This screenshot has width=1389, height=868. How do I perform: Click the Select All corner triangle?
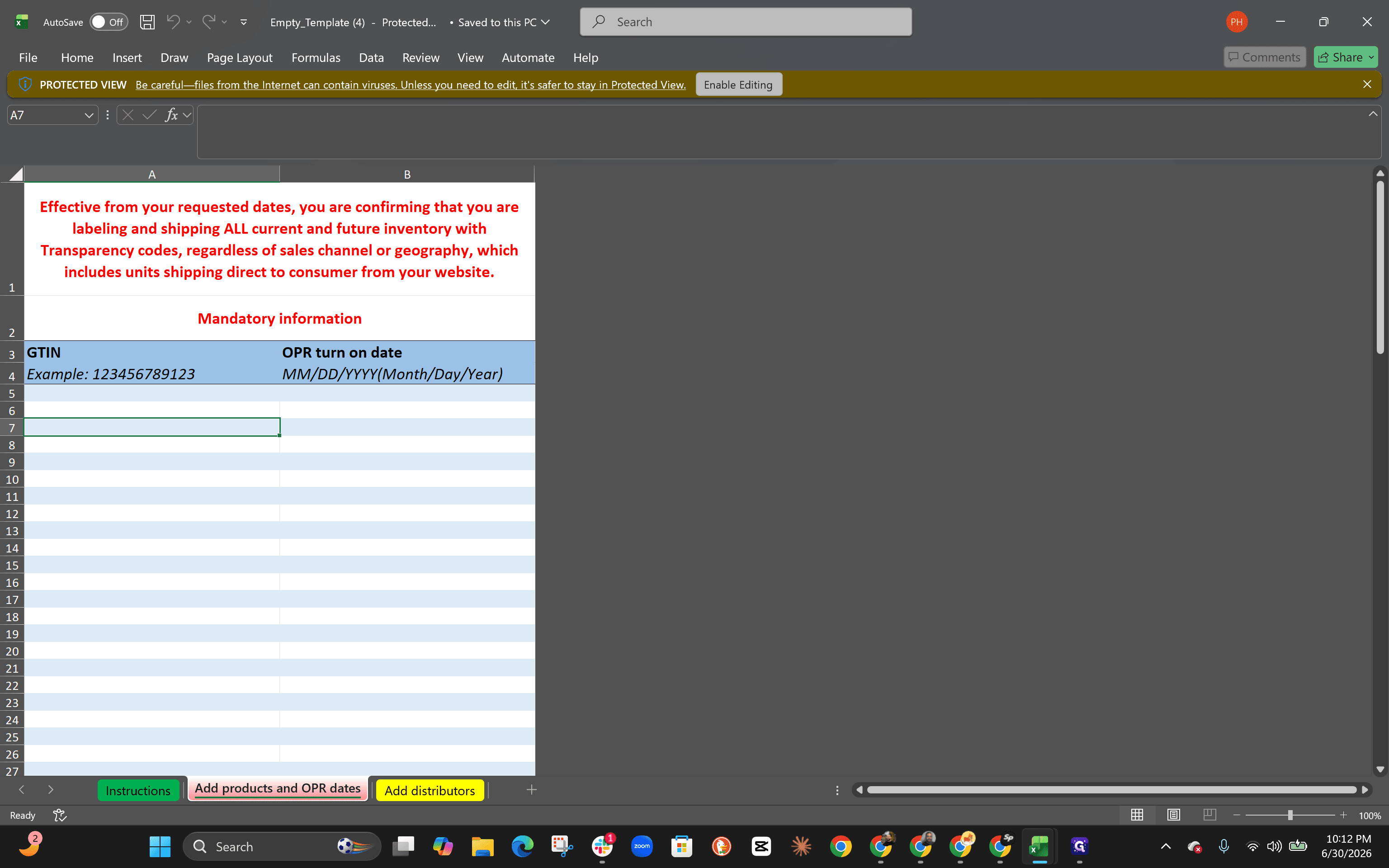[15, 174]
